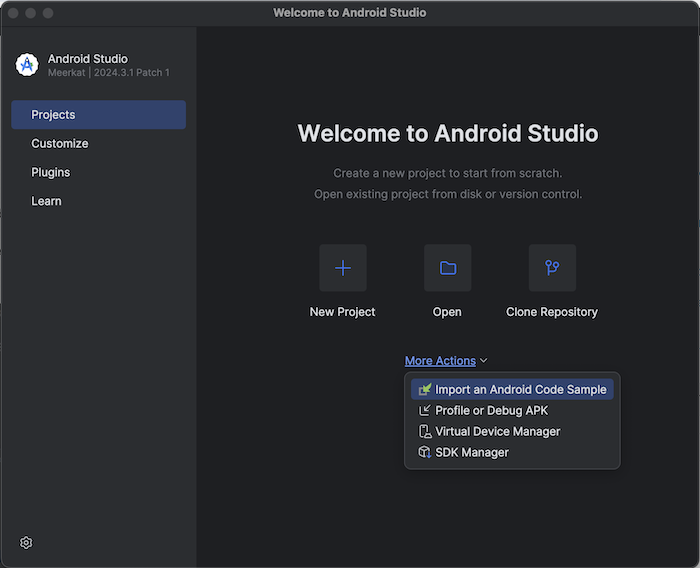This screenshot has height=568, width=700.
Task: Choose Import an Android Code Sample
Action: 512,389
